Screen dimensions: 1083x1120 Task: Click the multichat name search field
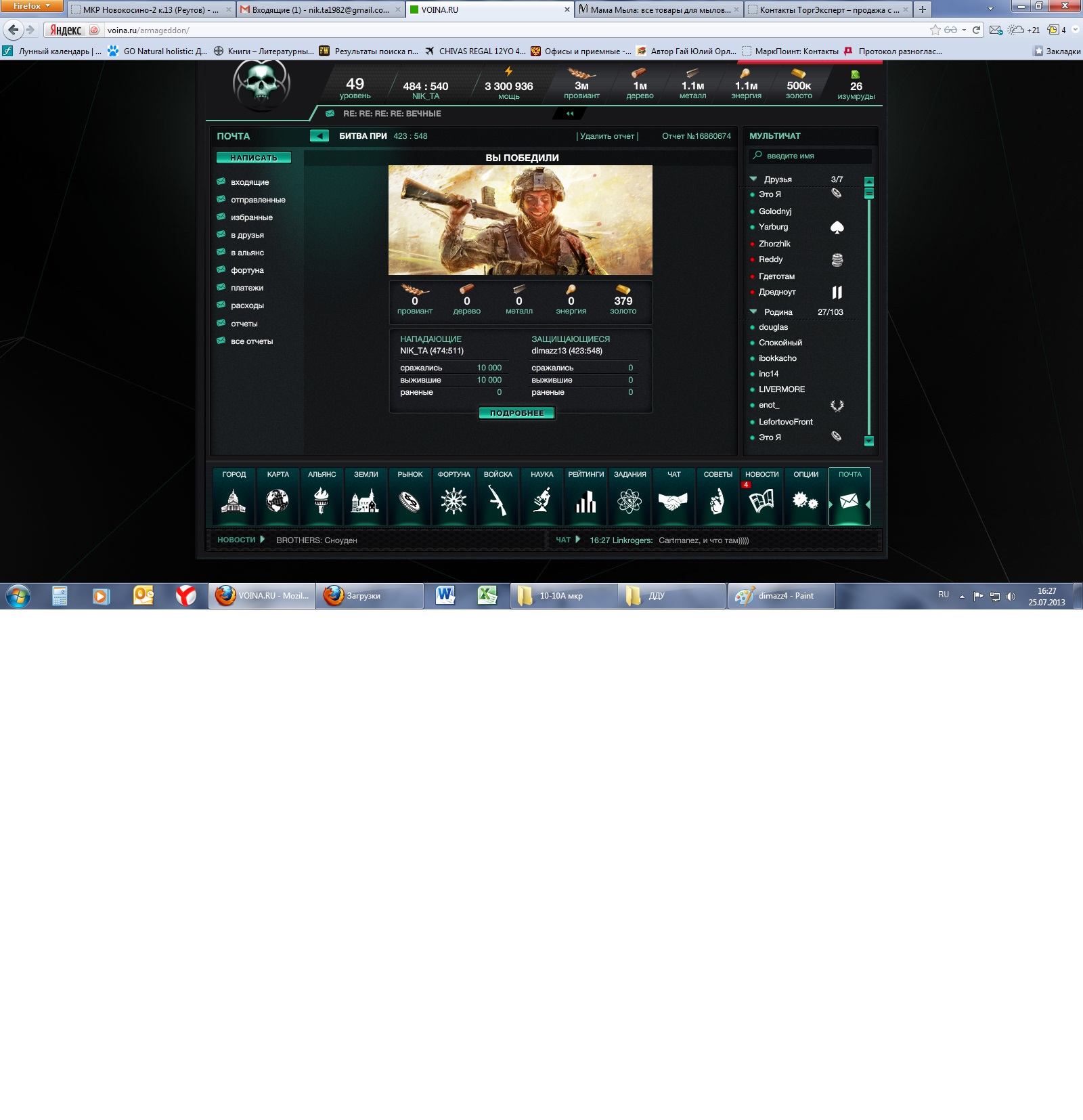[x=812, y=156]
